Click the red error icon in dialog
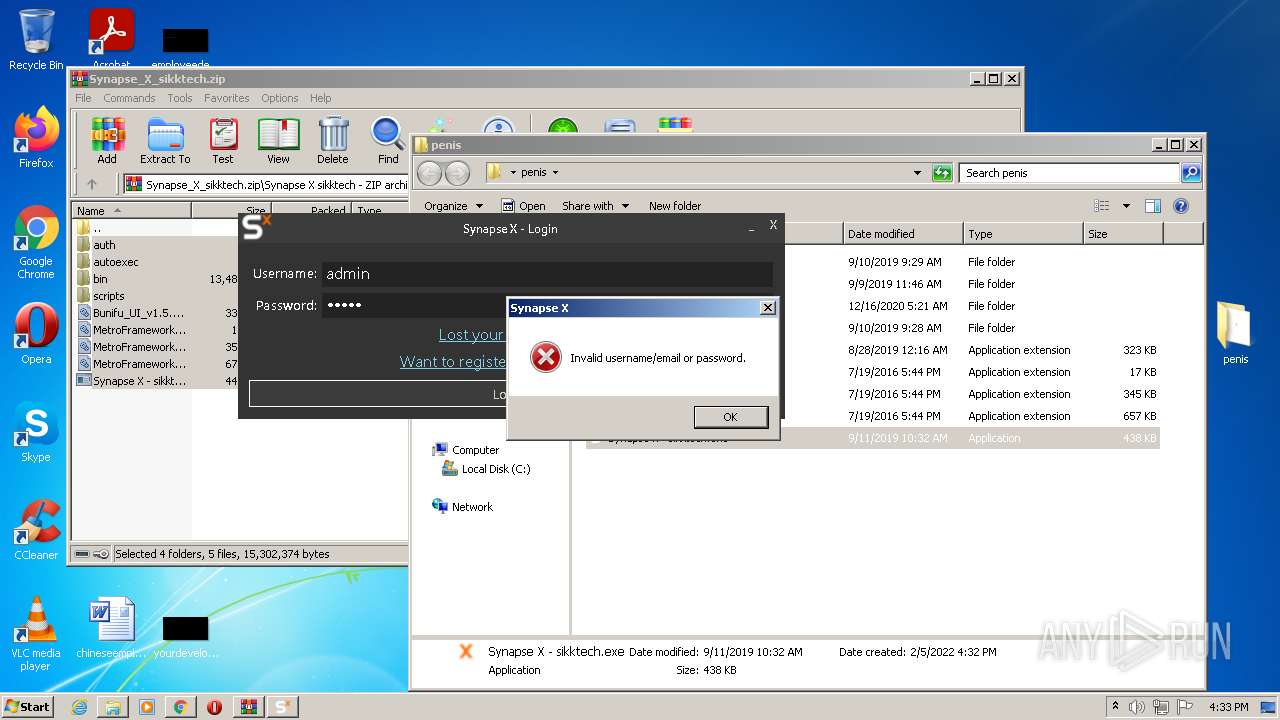 (x=545, y=357)
